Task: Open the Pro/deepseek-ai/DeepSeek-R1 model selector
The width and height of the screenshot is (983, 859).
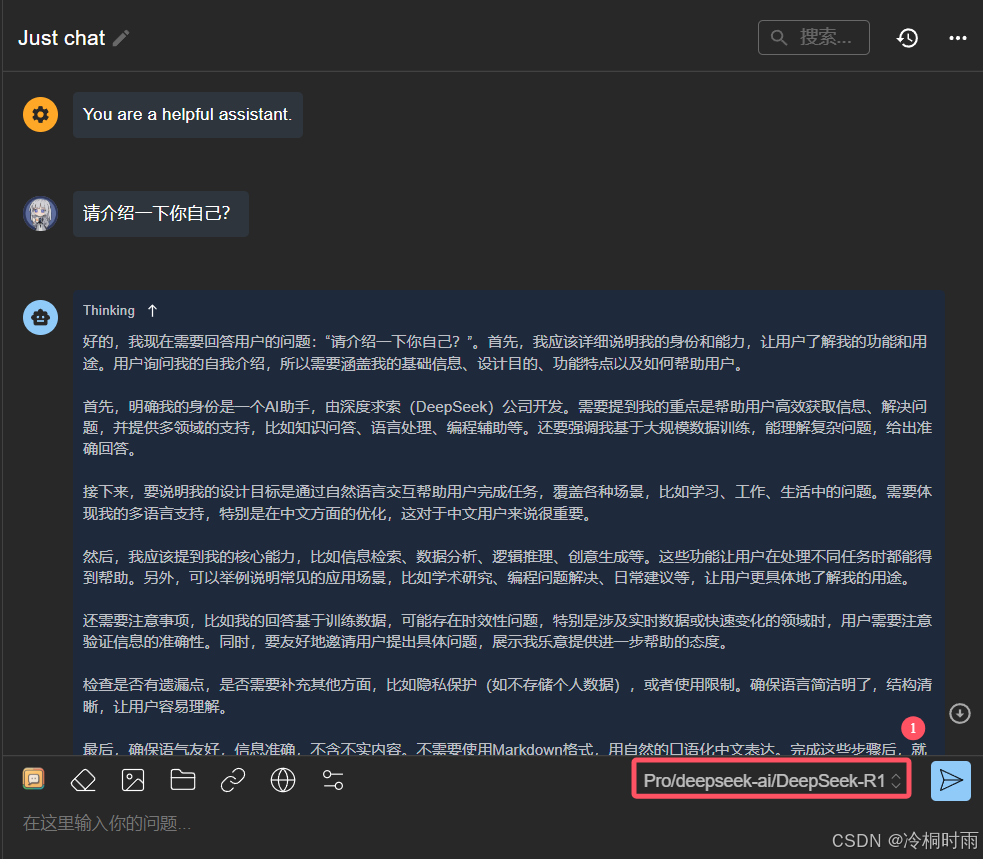Action: pyautogui.click(x=770, y=779)
